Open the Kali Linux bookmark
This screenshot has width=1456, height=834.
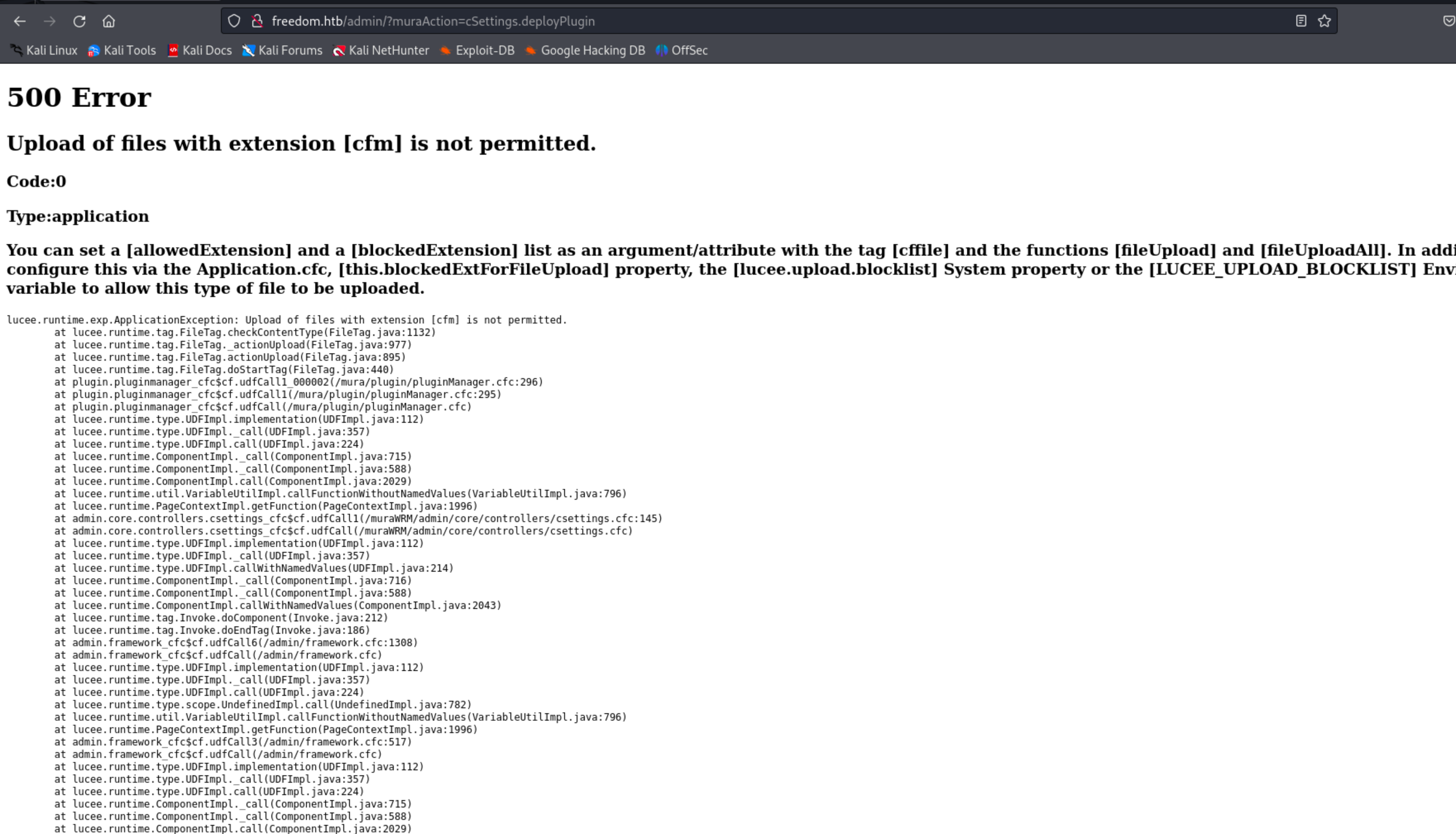[x=44, y=50]
